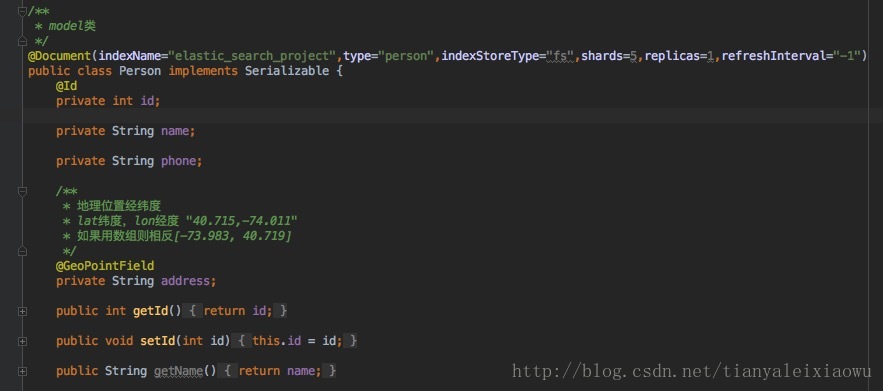Click the private int id field line
883x391 pixels.
tap(108, 101)
